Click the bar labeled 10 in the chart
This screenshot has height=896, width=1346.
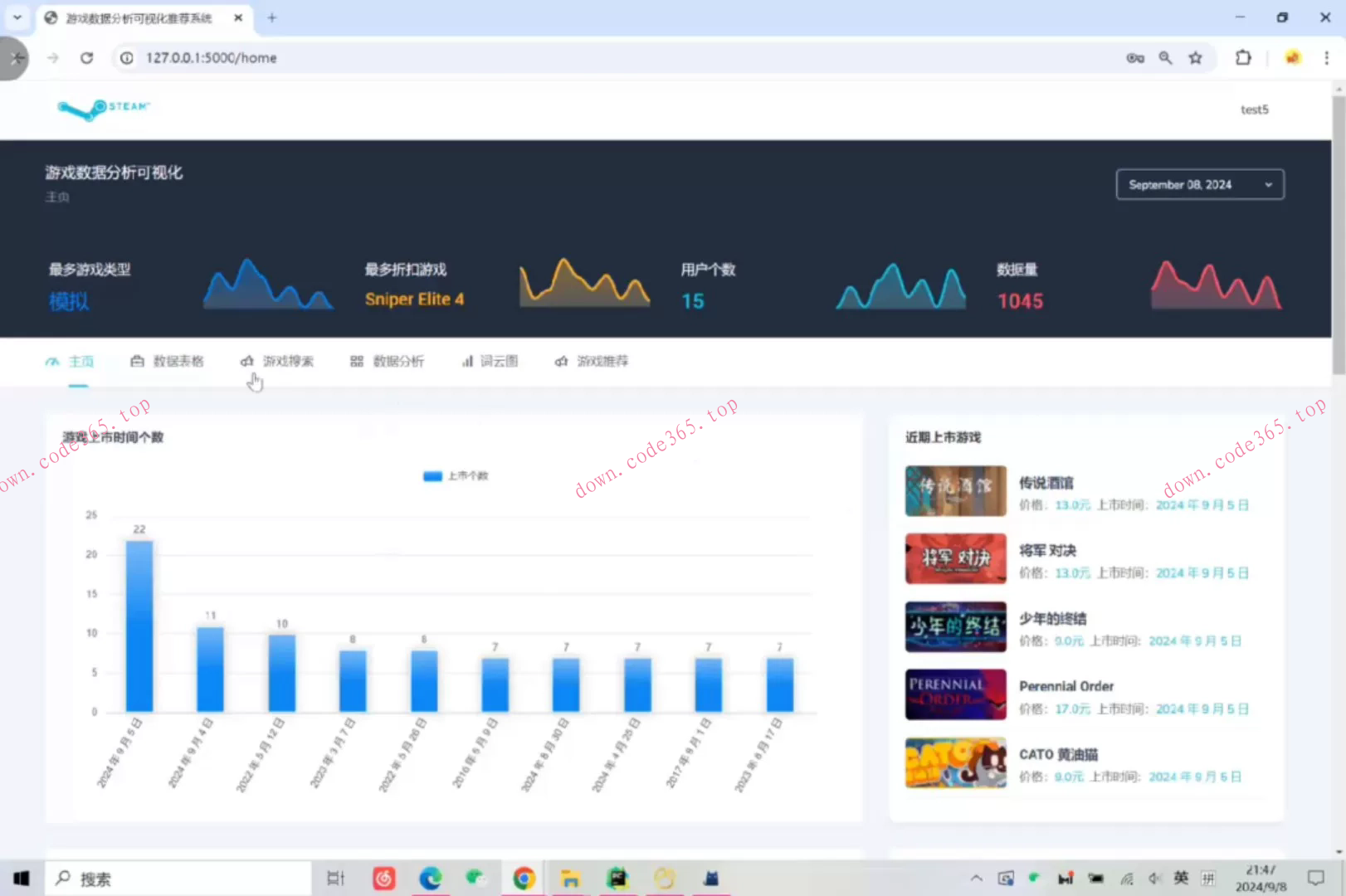pos(282,673)
